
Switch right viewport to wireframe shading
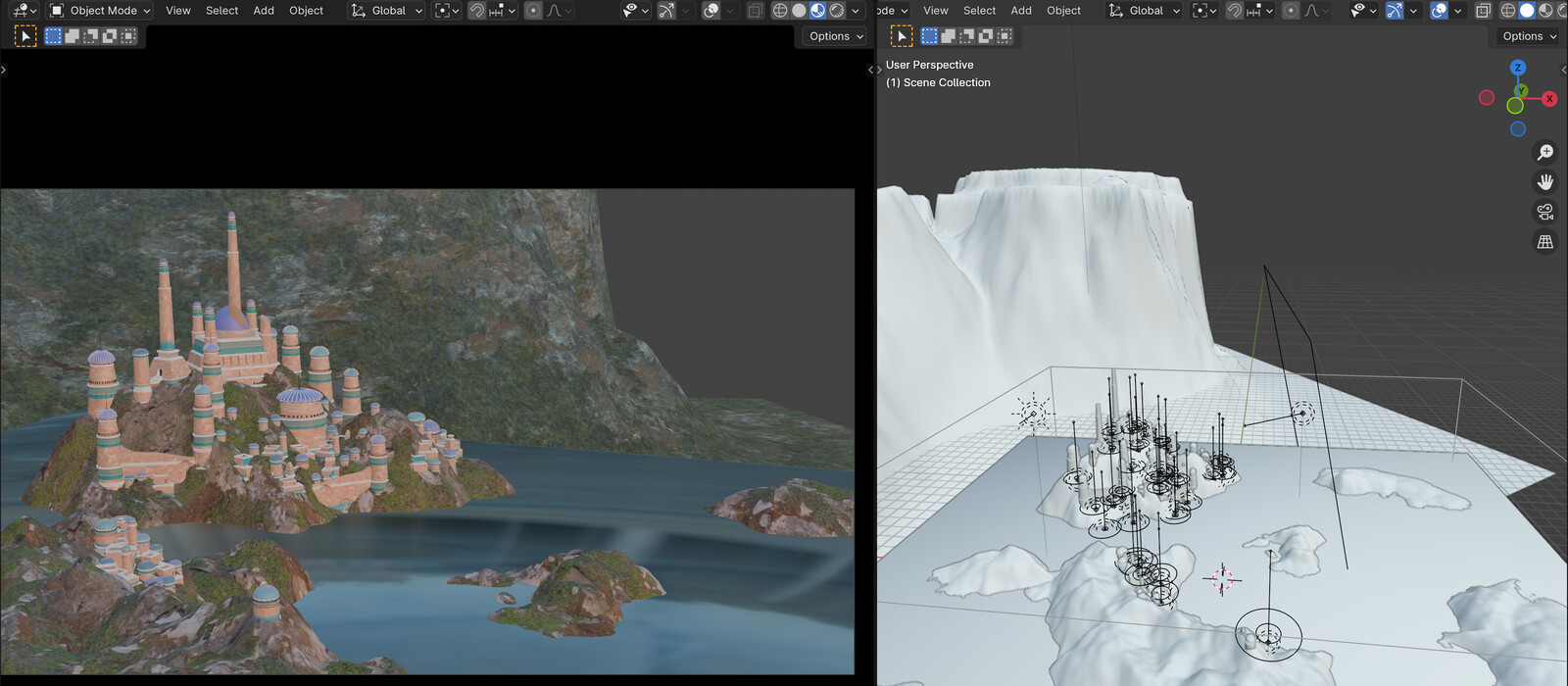[1508, 11]
